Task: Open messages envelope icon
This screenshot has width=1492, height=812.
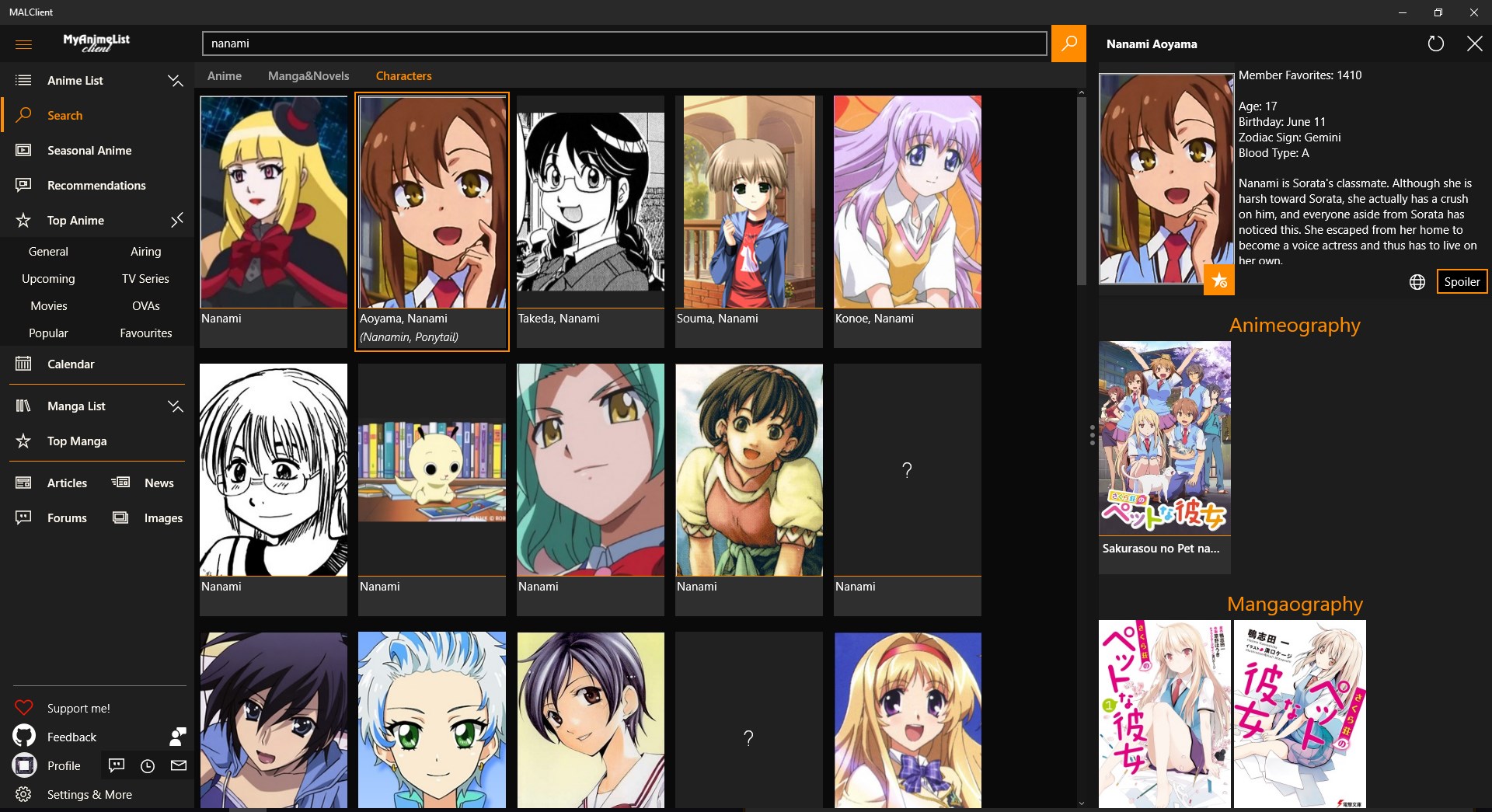Action: coord(179,766)
